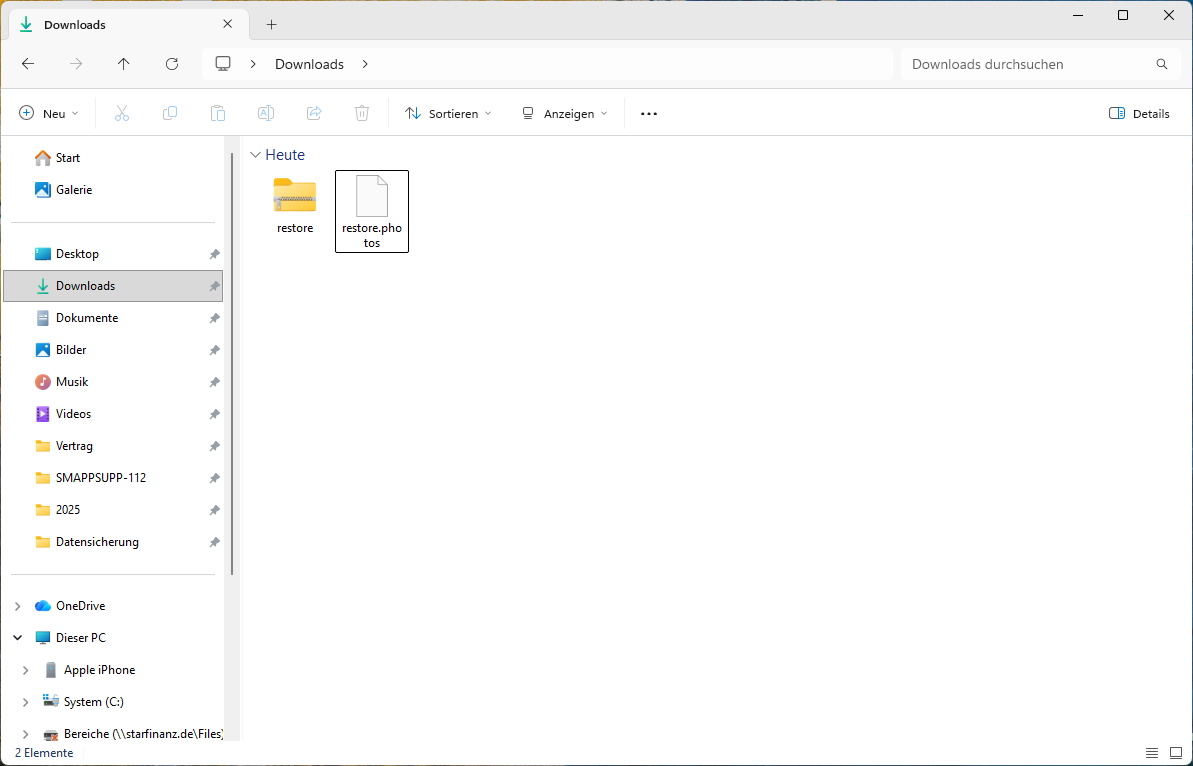1193x766 pixels.
Task: Unpin Vertrag using its pin icon
Action: coord(215,446)
